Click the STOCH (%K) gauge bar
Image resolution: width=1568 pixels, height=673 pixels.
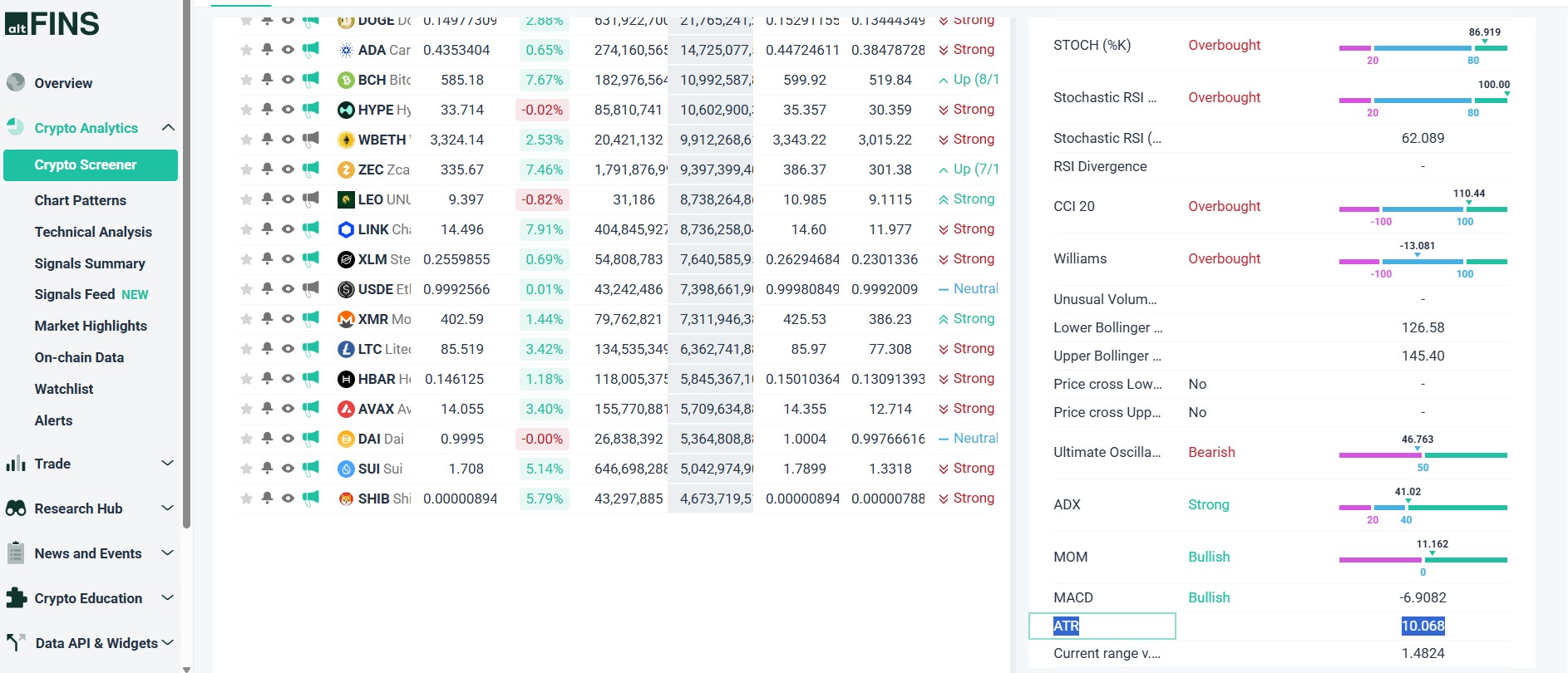(x=1423, y=47)
